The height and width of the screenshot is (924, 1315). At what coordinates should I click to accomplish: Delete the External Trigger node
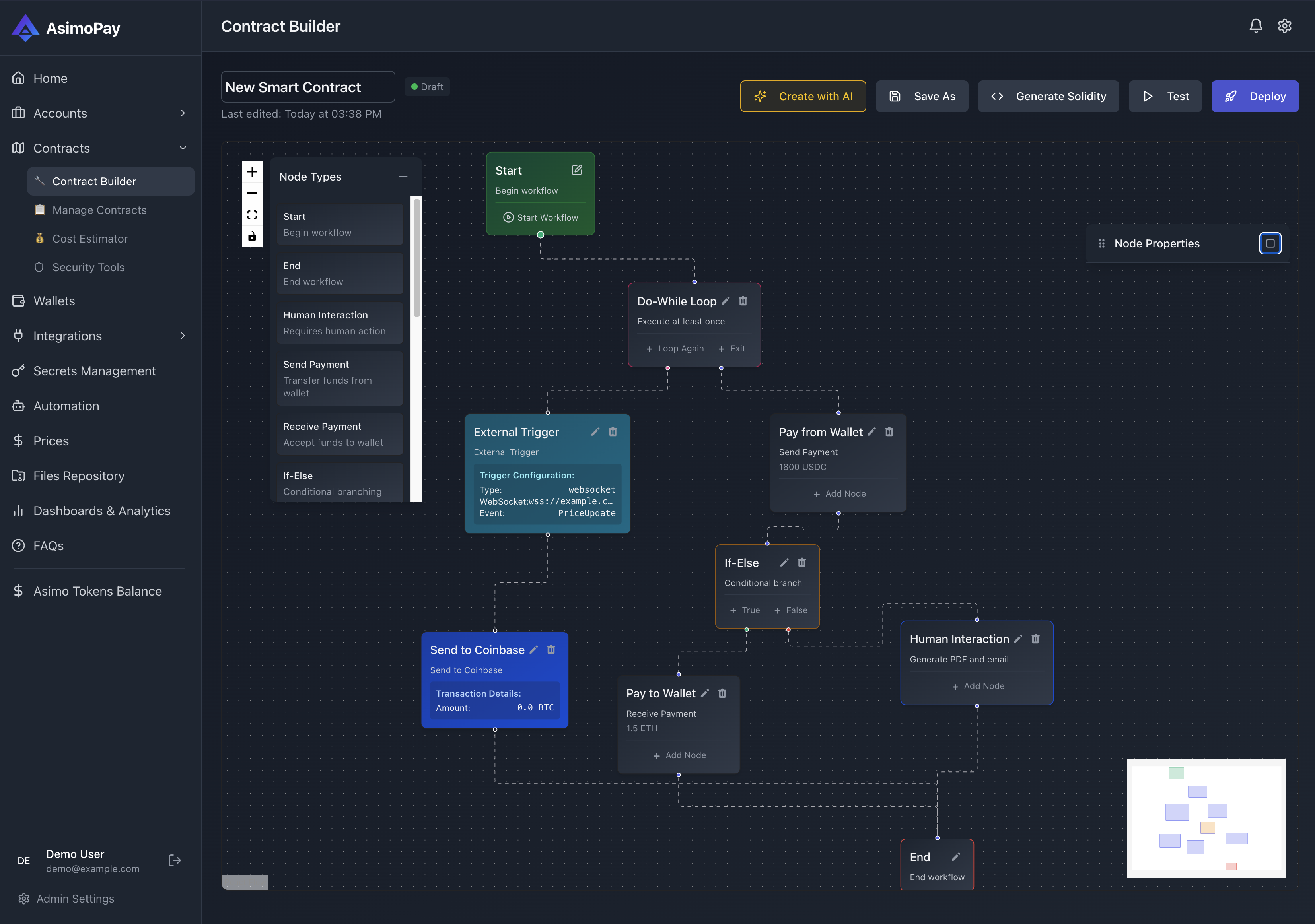click(x=613, y=432)
